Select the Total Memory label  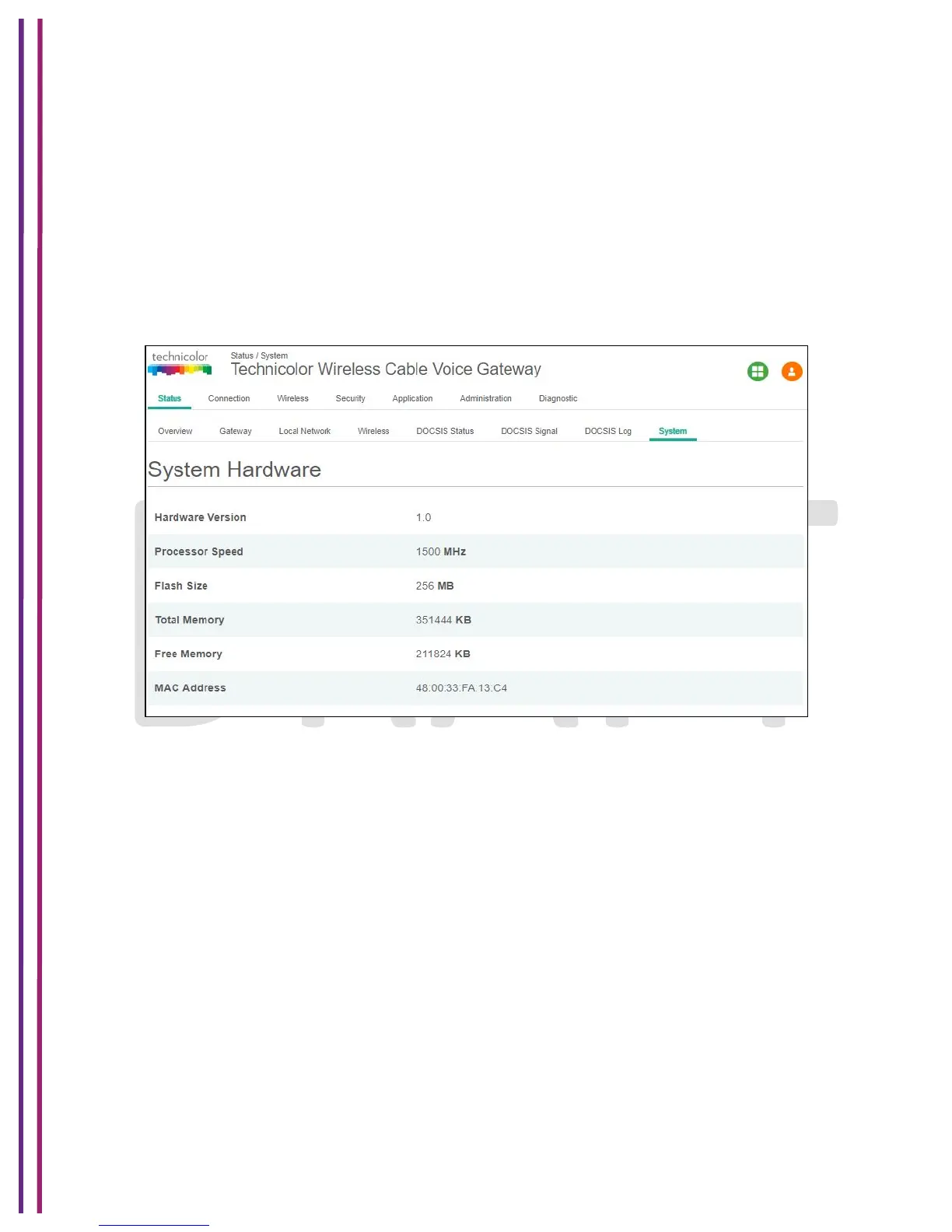coord(189,620)
